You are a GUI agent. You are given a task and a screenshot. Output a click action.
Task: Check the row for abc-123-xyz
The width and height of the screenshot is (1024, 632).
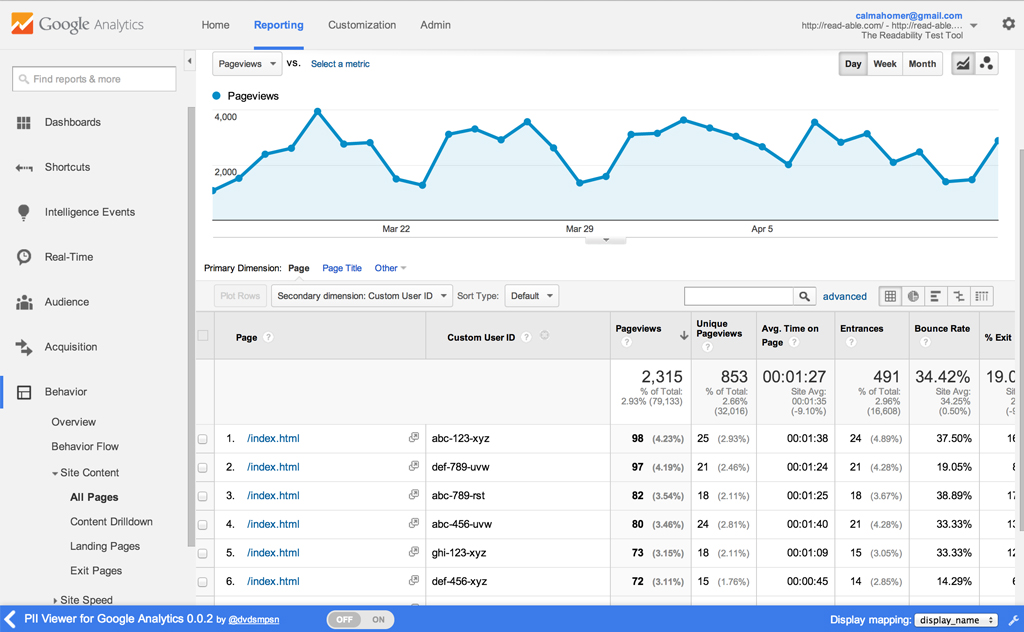pyautogui.click(x=203, y=439)
